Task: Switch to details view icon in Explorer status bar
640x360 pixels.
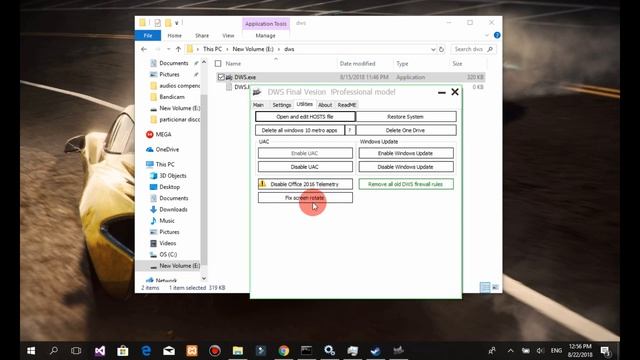Action: pos(485,288)
